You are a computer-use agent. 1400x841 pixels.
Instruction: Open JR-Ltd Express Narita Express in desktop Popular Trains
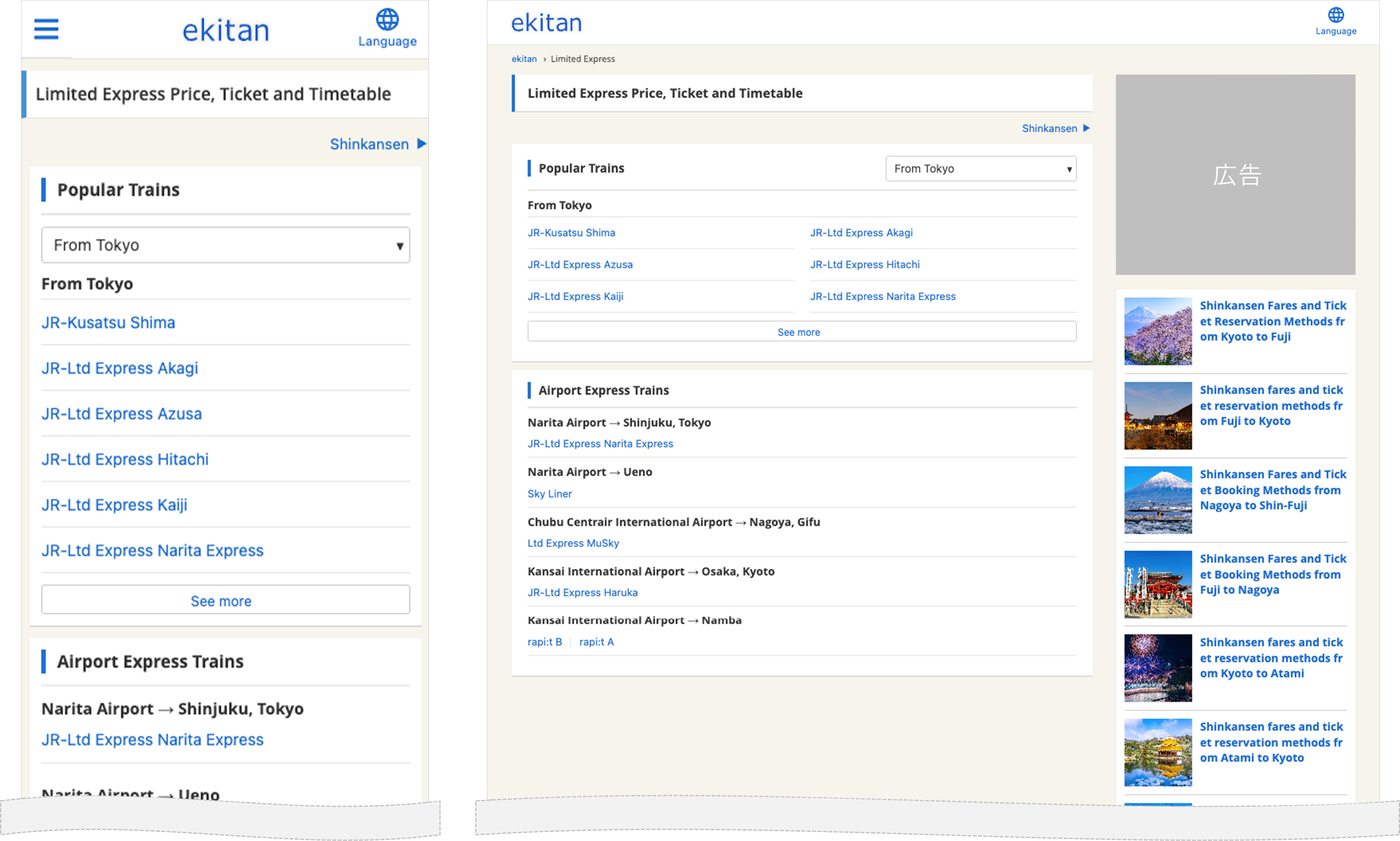882,296
